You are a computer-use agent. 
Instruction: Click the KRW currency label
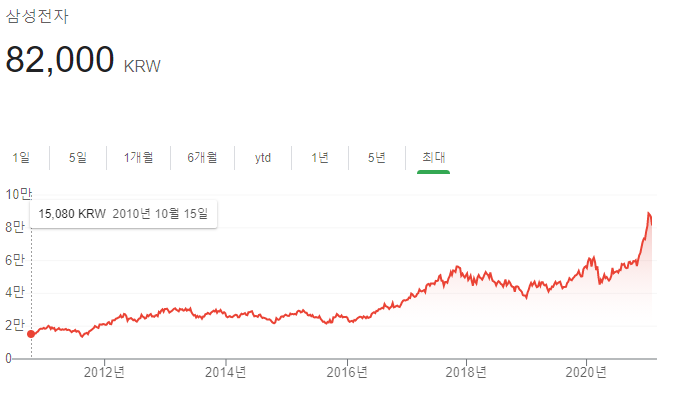click(142, 66)
